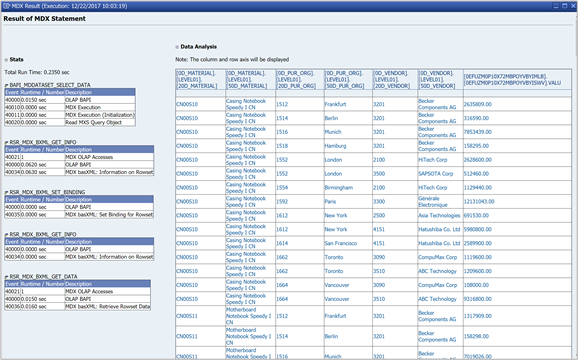Select the [50D_PUR_ORG] column header

348,79
